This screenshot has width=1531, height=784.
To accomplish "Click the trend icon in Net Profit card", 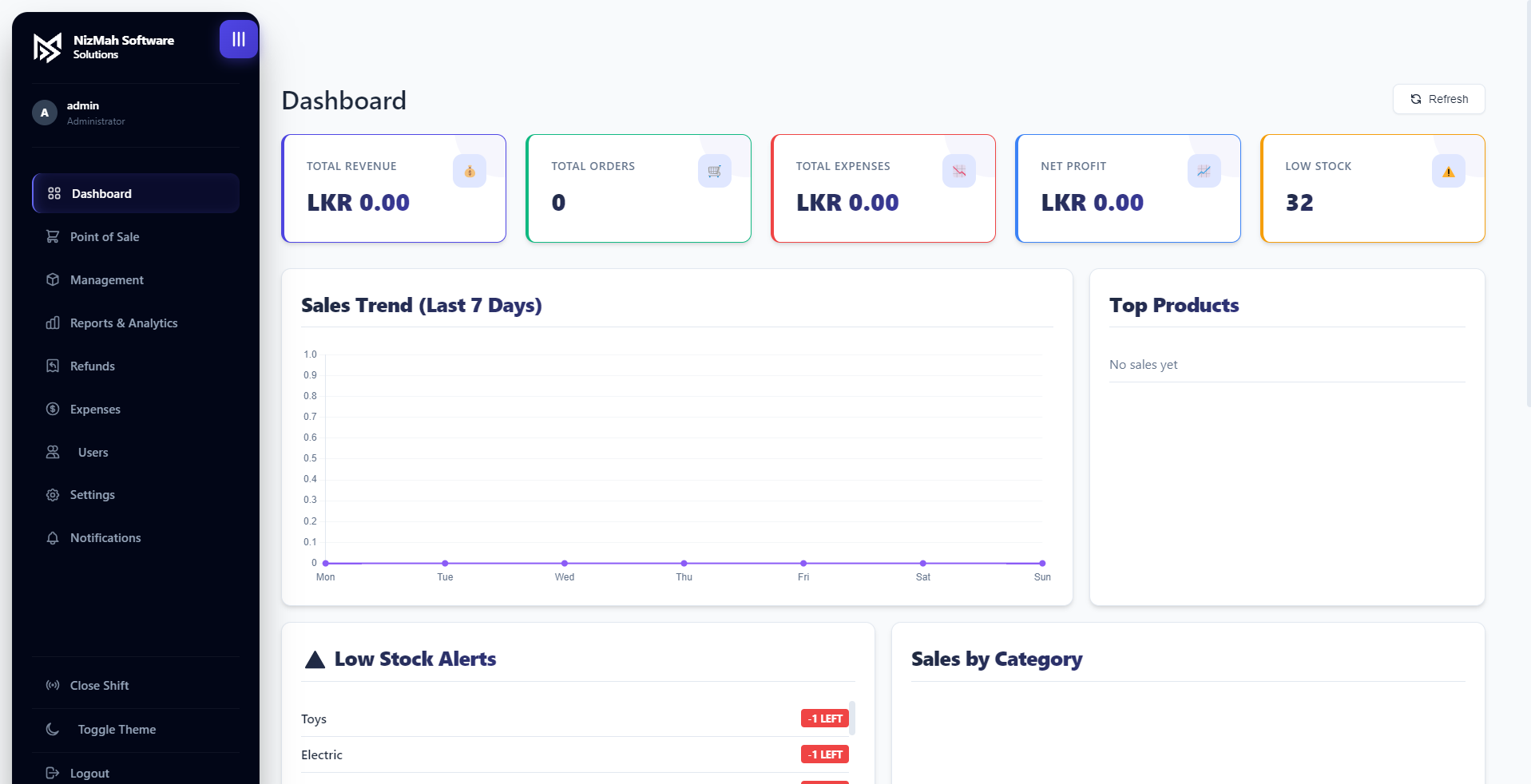I will pyautogui.click(x=1204, y=171).
